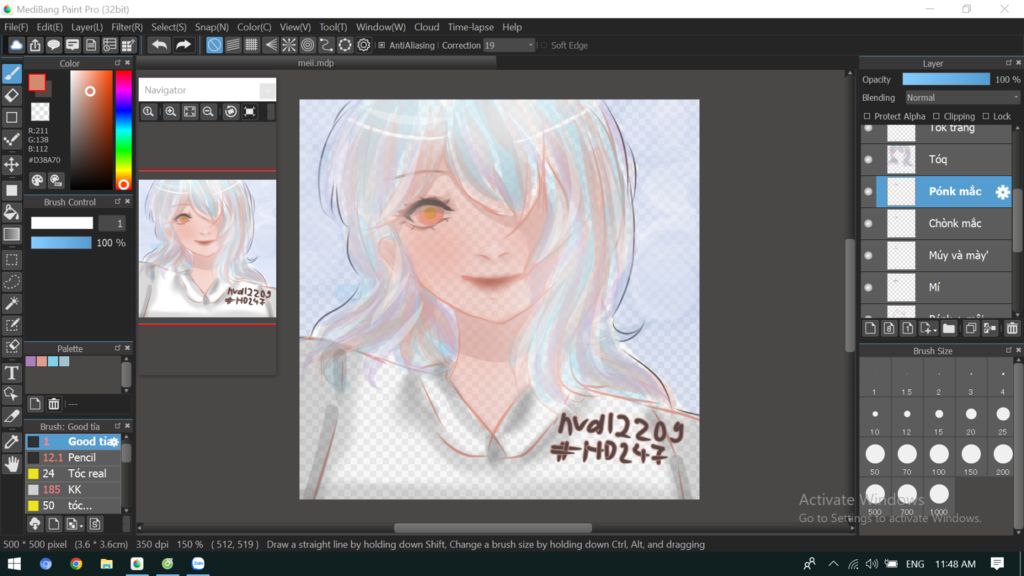Open the File menu
Image resolution: width=1024 pixels, height=576 pixels.
[x=16, y=27]
